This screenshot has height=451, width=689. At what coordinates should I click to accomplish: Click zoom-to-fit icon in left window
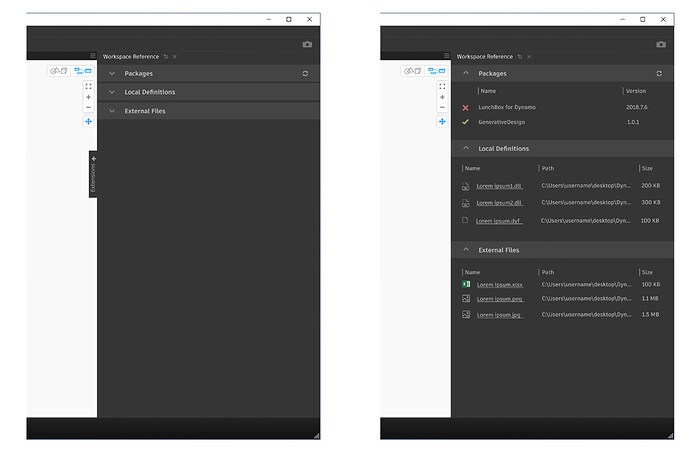88,87
